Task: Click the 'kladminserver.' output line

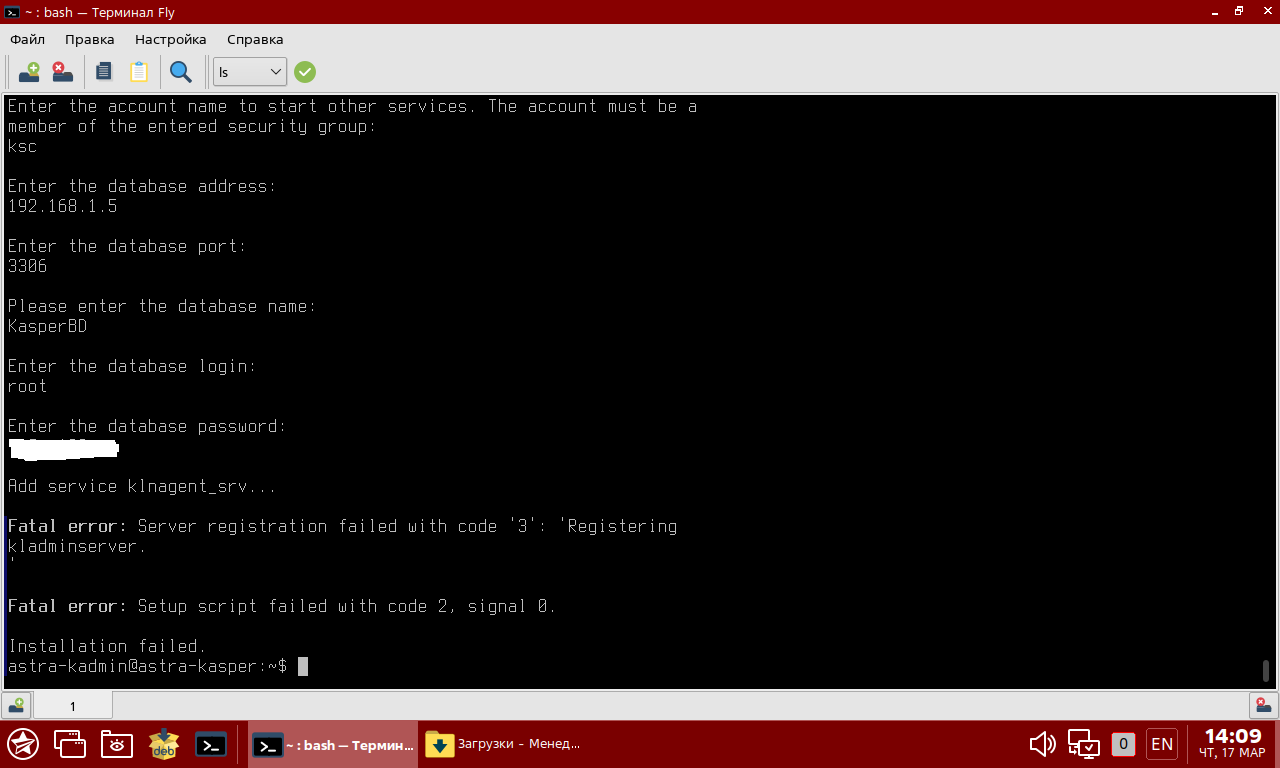Action: [x=77, y=546]
